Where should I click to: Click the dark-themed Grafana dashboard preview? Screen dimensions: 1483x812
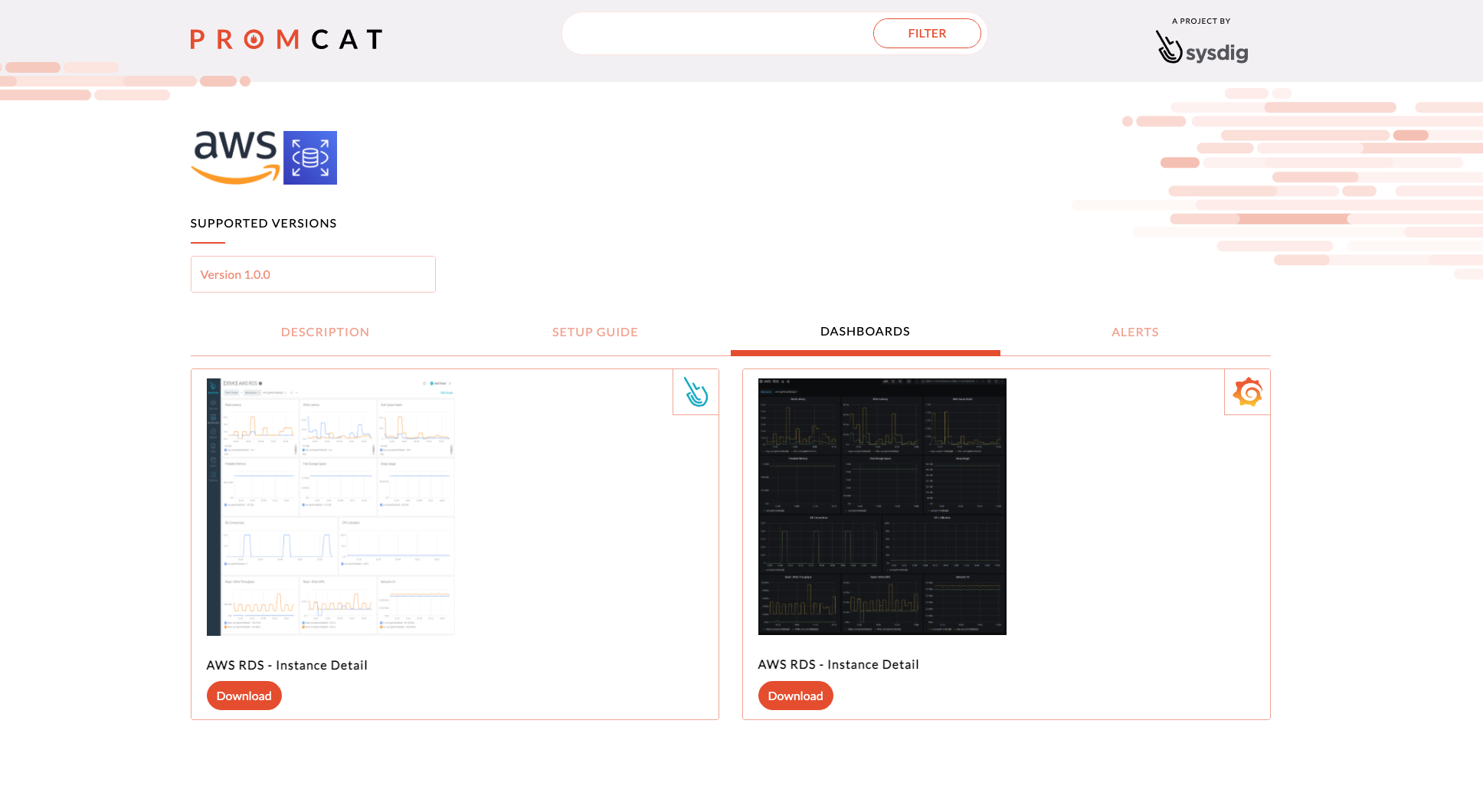[882, 506]
